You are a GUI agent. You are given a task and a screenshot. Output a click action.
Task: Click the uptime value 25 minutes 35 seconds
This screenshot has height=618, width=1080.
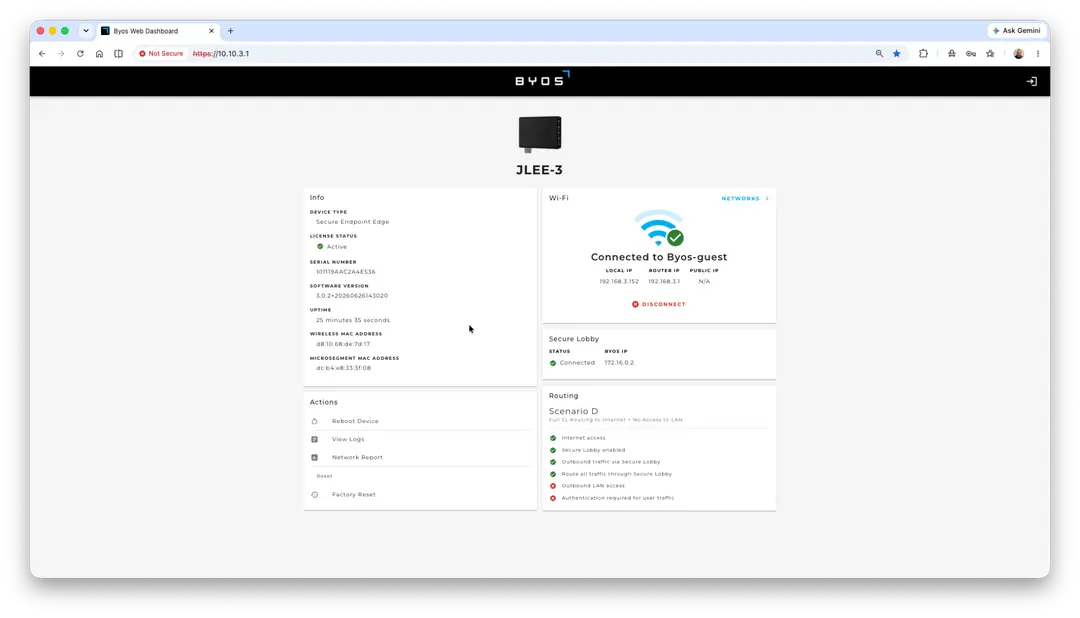[353, 320]
